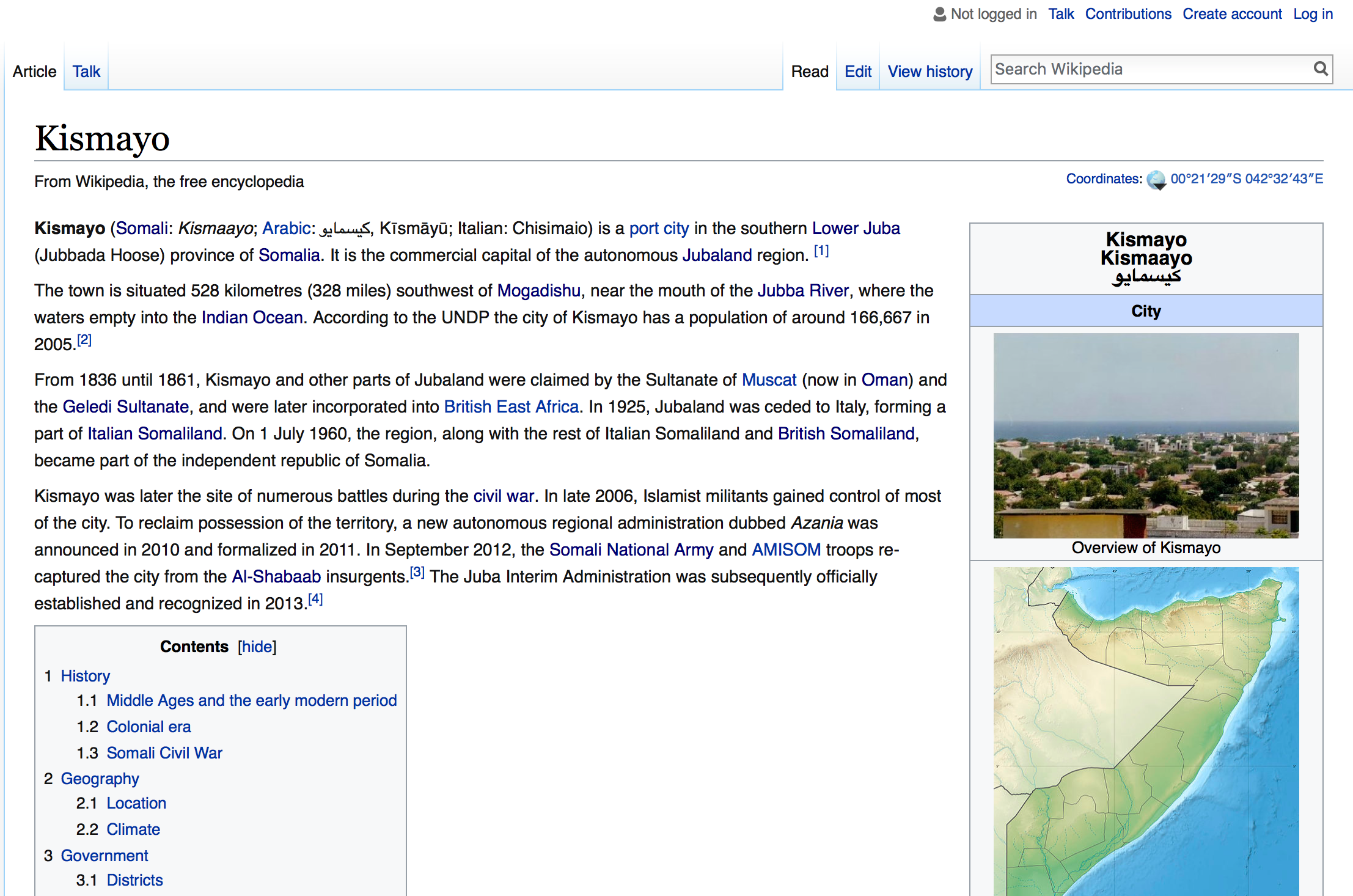Image resolution: width=1353 pixels, height=896 pixels.
Task: Open the Edit tab
Action: [x=858, y=72]
